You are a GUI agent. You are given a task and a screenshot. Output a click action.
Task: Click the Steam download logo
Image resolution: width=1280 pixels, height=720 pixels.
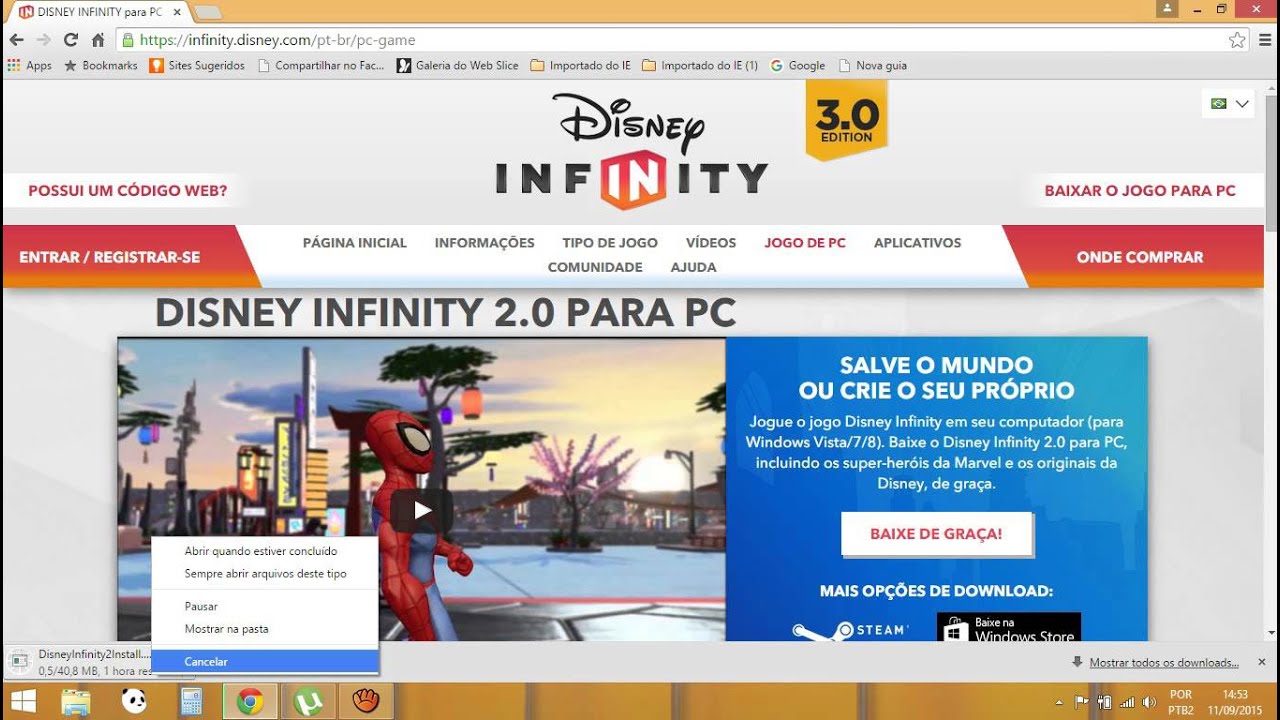coord(850,630)
